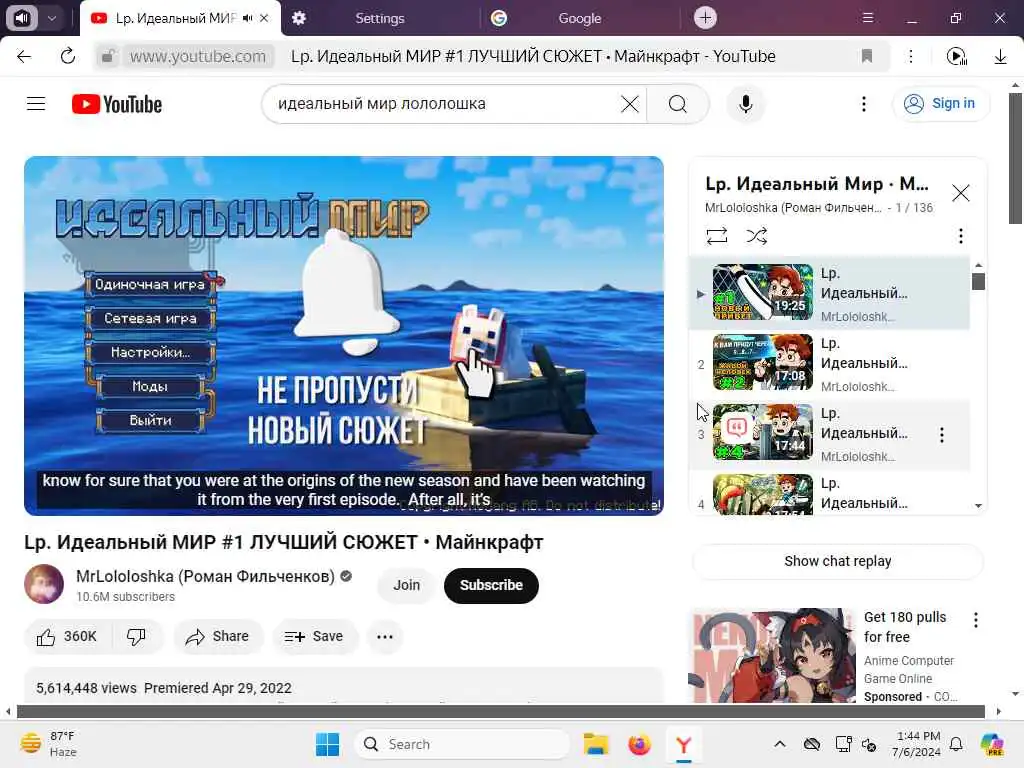Image resolution: width=1024 pixels, height=768 pixels.
Task: Play playlist video 2 thumbnail 17:08
Action: [x=763, y=362]
